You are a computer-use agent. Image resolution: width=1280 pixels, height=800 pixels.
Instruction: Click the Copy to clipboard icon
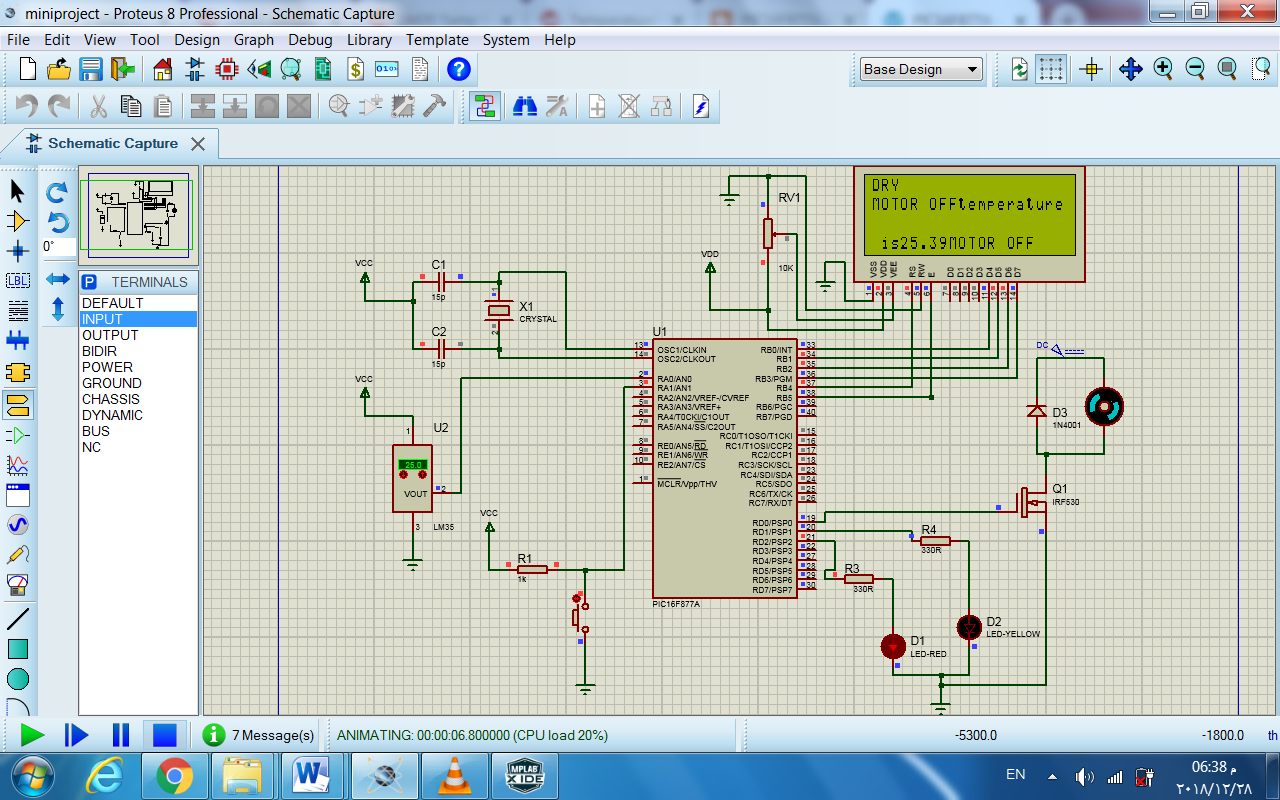(x=131, y=106)
